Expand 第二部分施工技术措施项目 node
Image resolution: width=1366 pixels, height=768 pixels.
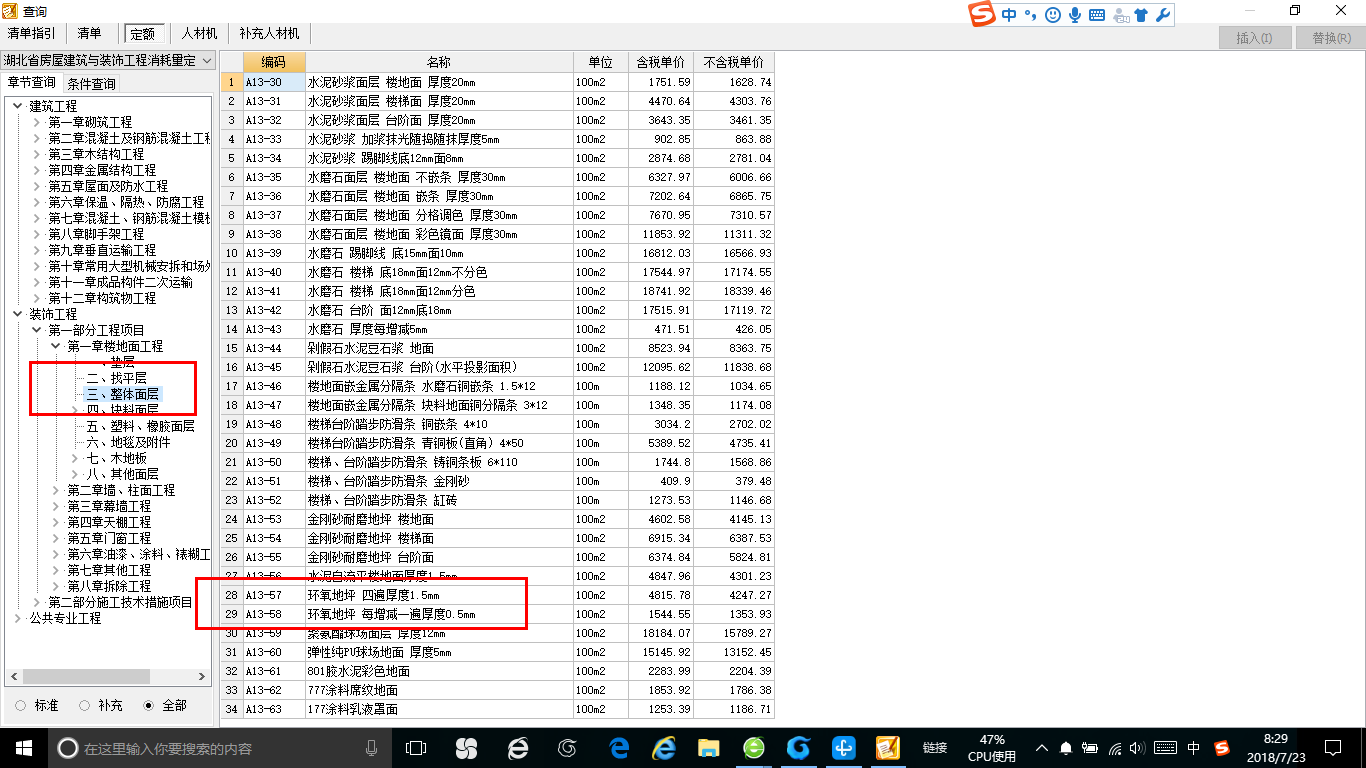[38, 602]
